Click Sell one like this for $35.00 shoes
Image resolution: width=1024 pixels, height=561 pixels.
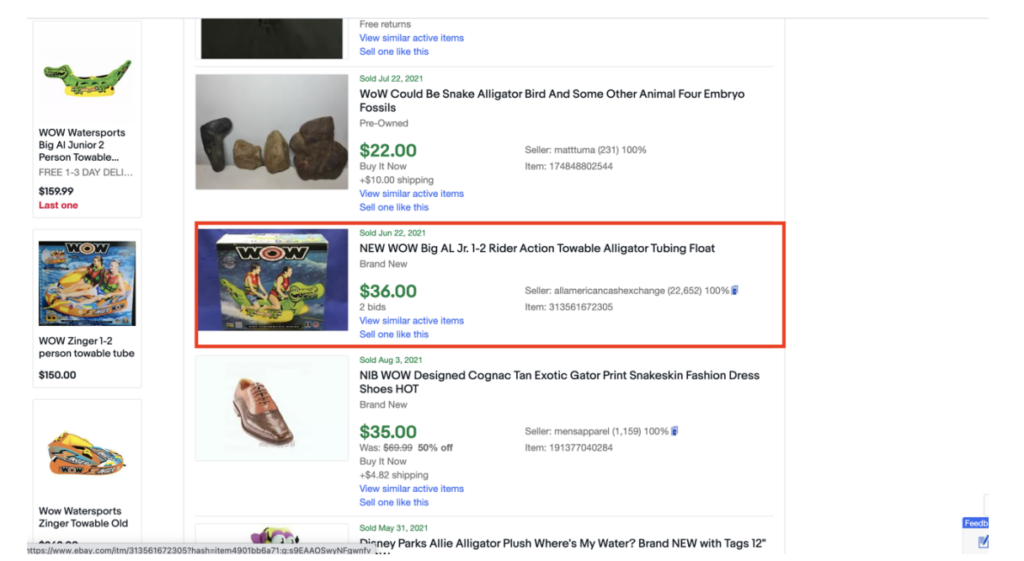(x=394, y=502)
